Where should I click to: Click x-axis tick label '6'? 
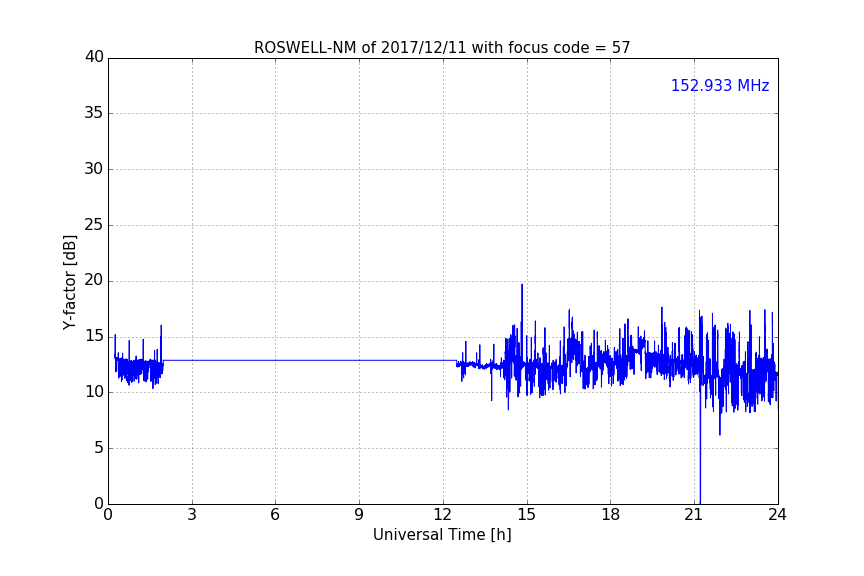[275, 515]
